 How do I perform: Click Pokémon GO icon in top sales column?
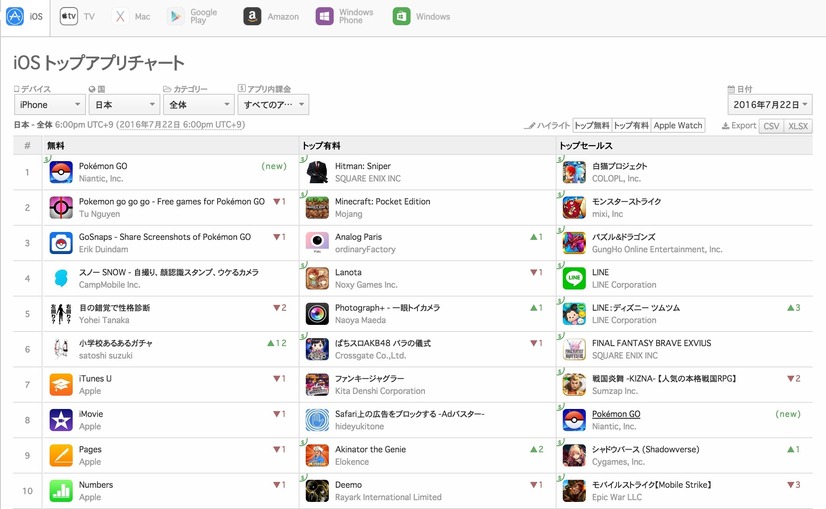pos(574,420)
